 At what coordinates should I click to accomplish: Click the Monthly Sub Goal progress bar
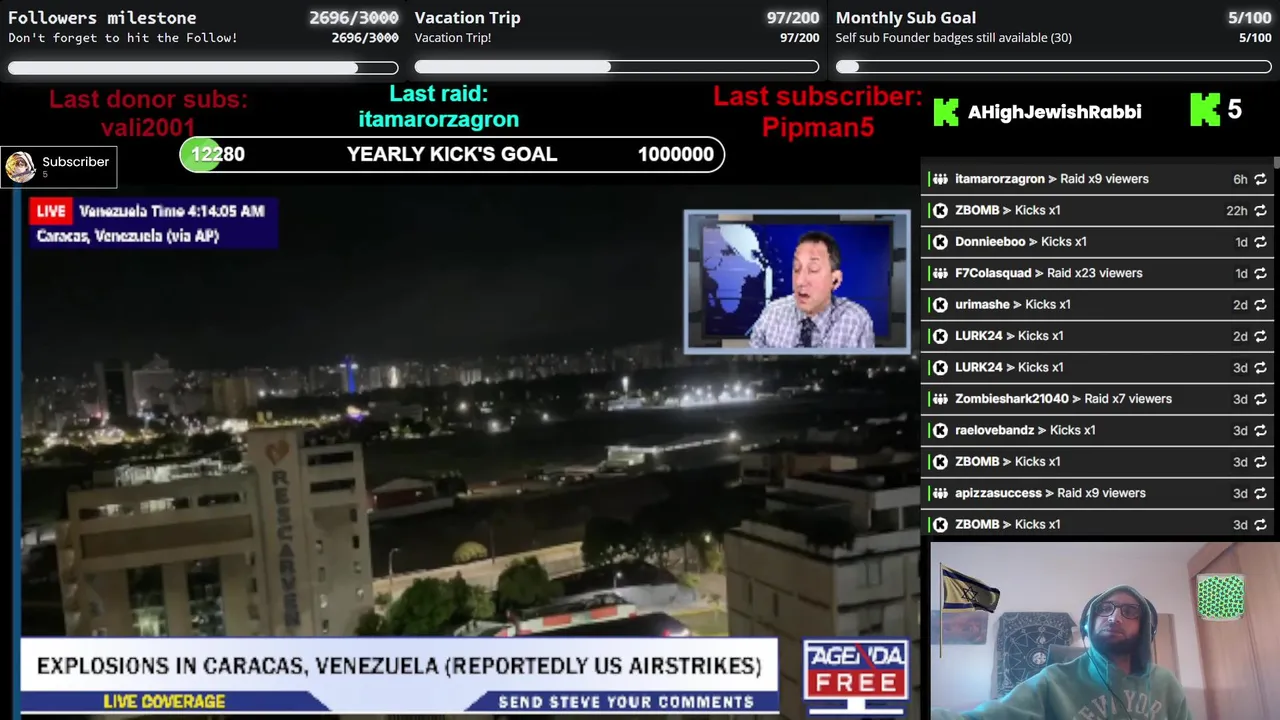(x=1054, y=68)
